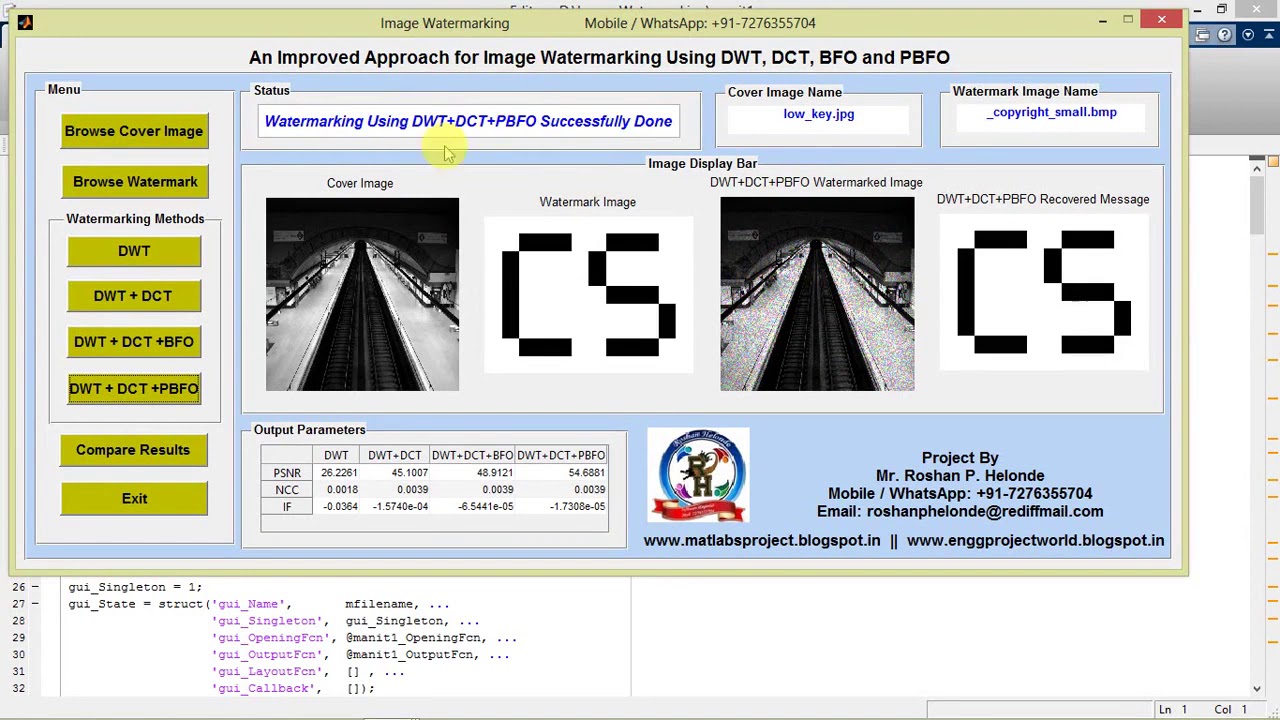Select IF value -0.0364
Image resolution: width=1280 pixels, height=720 pixels.
(x=340, y=507)
